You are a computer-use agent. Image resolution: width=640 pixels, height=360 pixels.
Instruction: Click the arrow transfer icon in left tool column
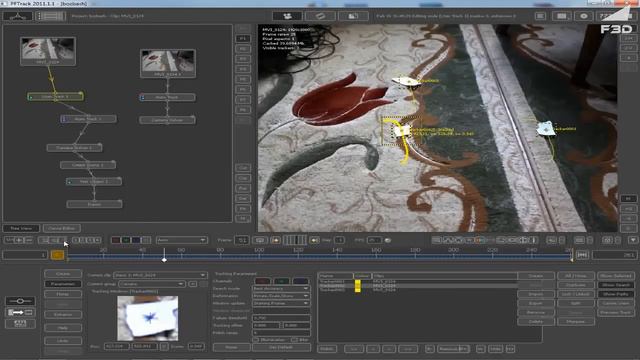[x=20, y=312]
